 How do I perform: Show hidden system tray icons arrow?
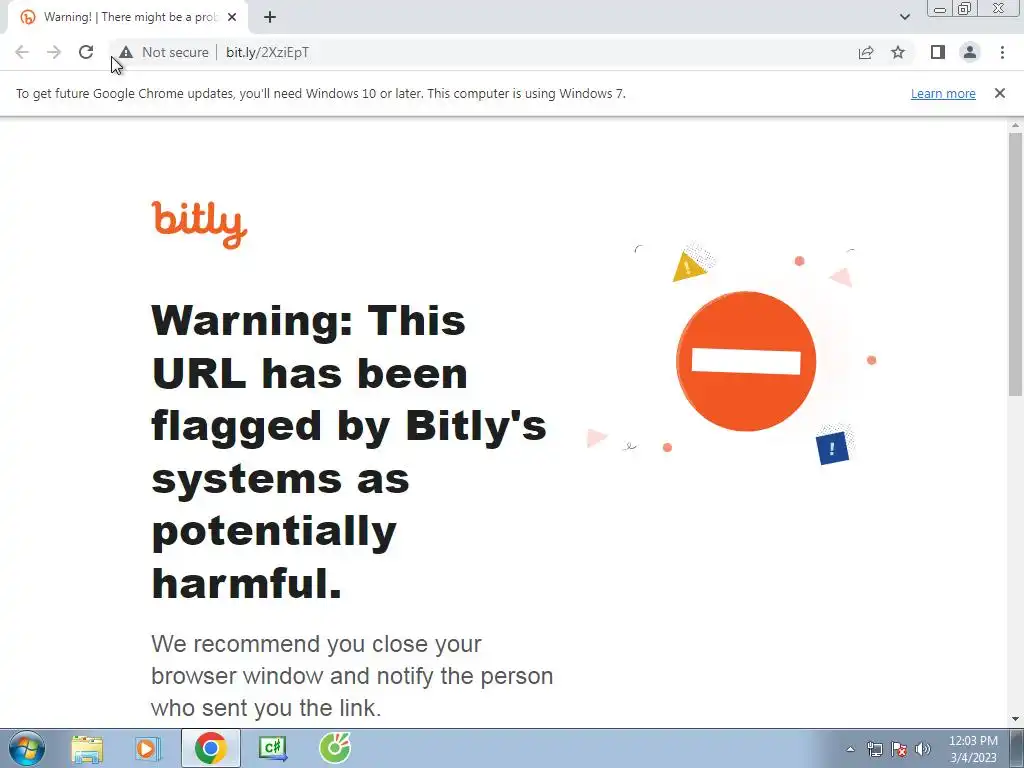(850, 749)
